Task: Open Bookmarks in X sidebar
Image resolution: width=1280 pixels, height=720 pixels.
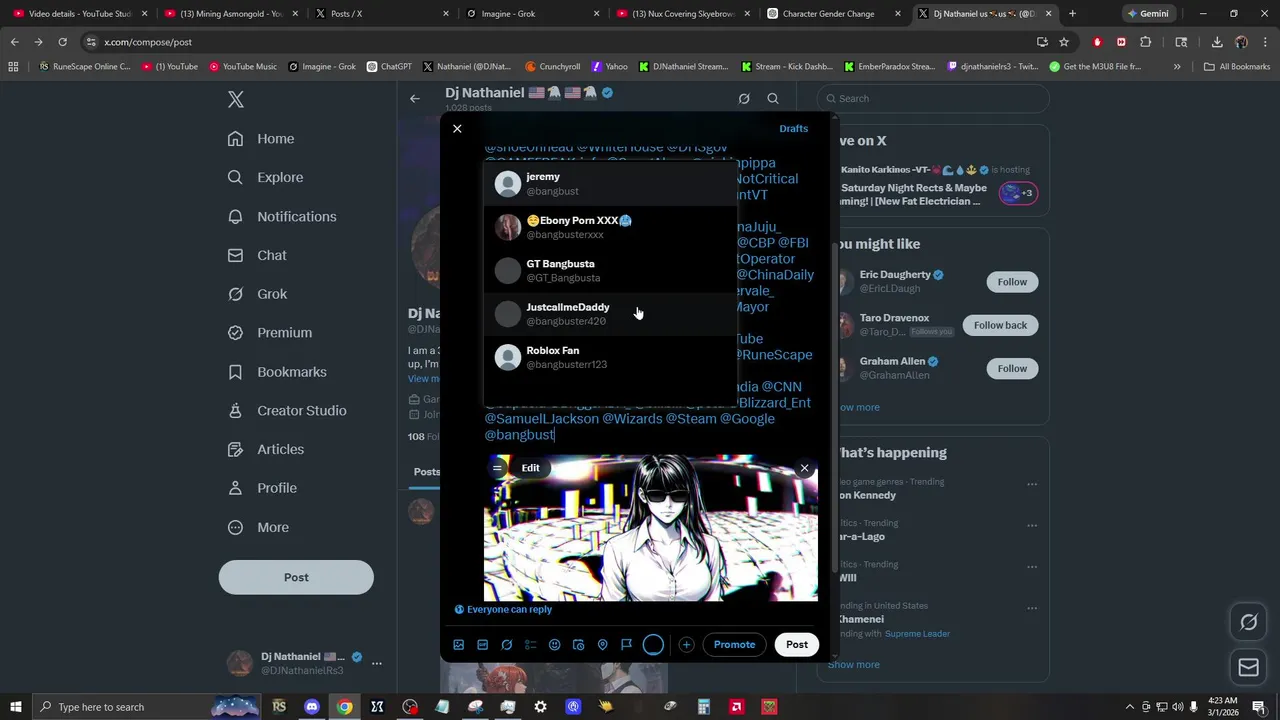Action: (x=277, y=372)
